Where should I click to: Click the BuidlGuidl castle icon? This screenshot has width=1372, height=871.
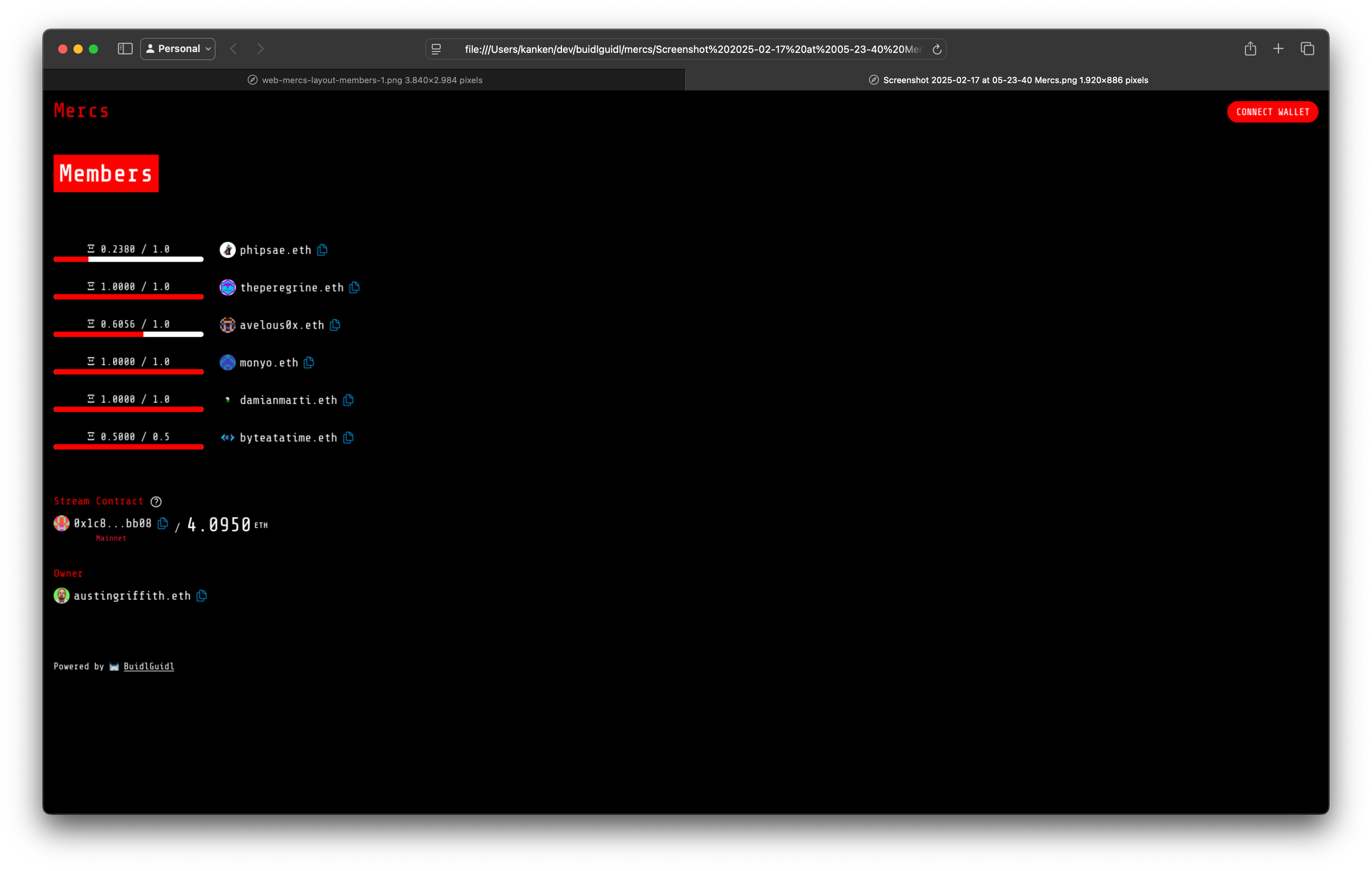click(x=114, y=666)
